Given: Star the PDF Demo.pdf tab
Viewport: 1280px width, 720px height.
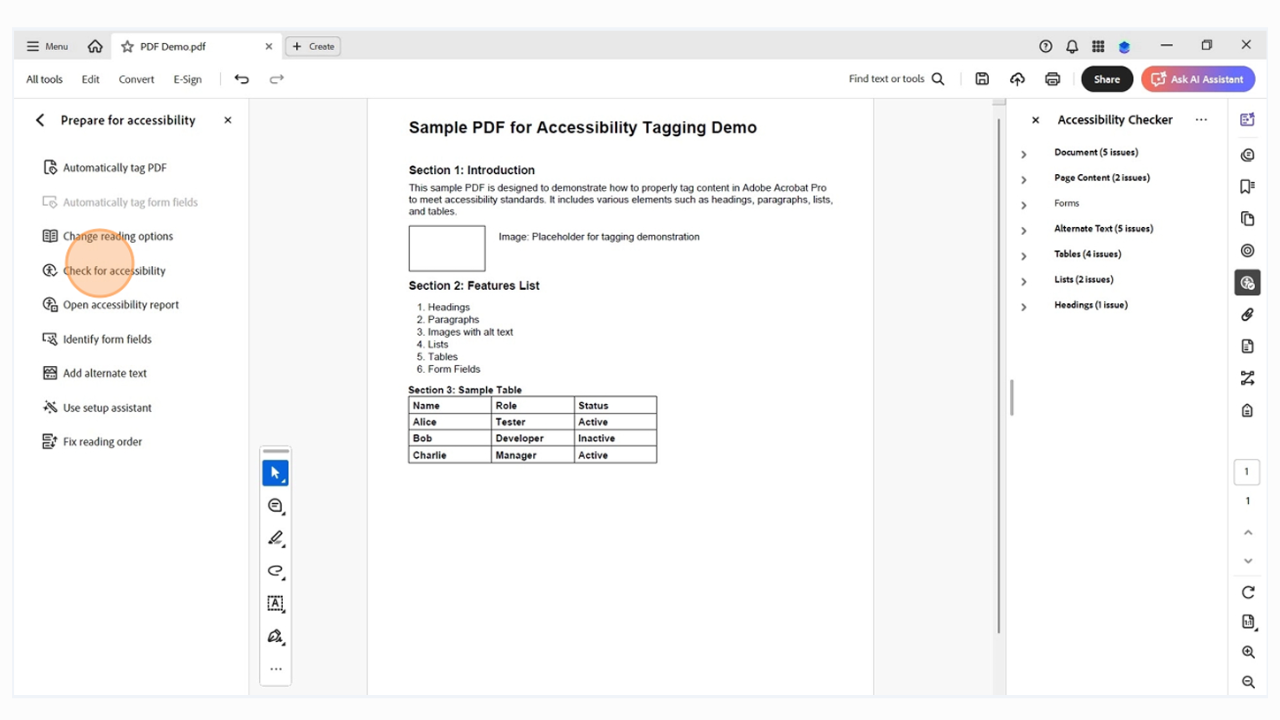Looking at the screenshot, I should click(127, 46).
